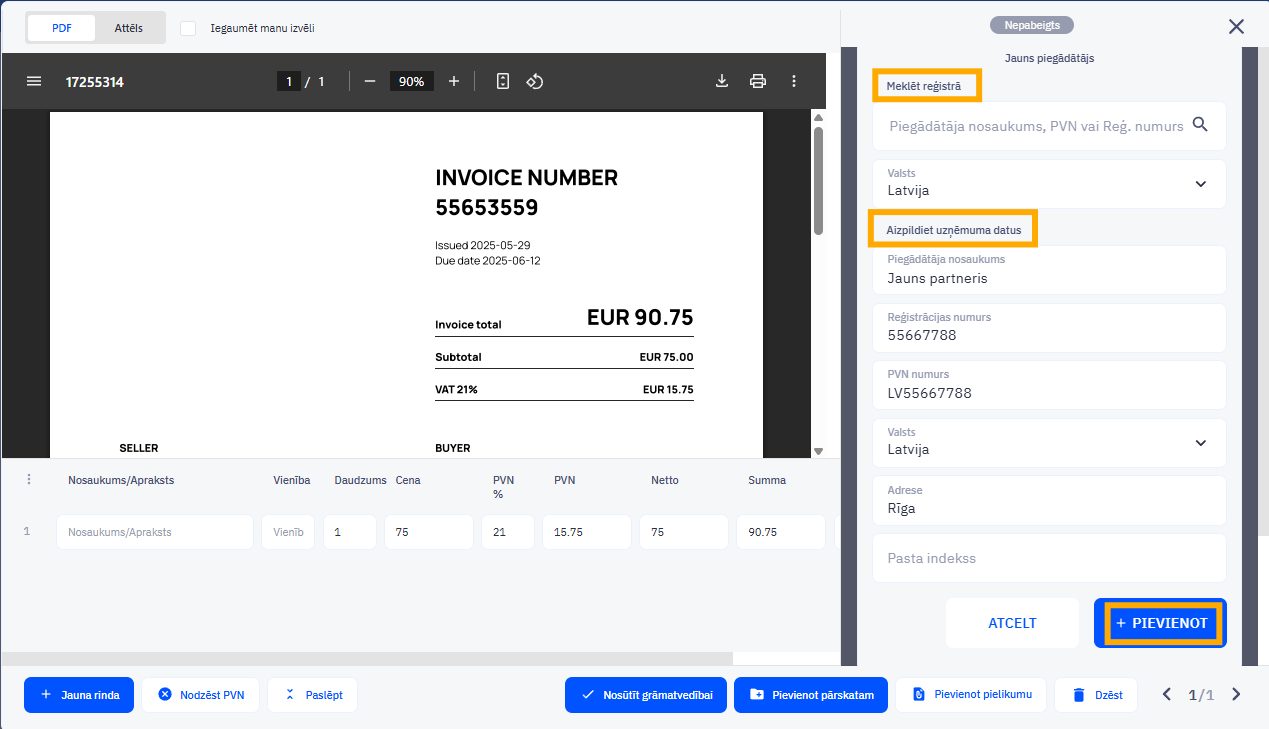
Task: Click row 1 Cena field with 75
Action: pos(429,532)
